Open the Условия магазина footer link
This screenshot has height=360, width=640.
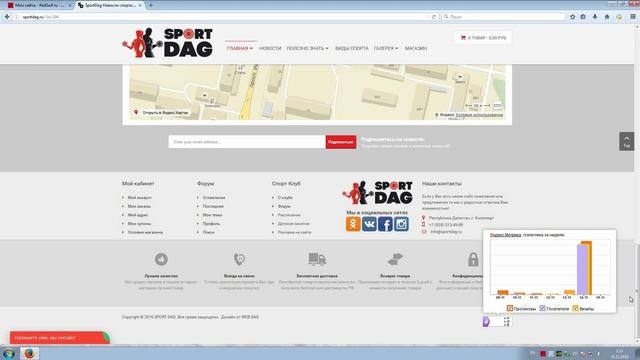click(145, 232)
